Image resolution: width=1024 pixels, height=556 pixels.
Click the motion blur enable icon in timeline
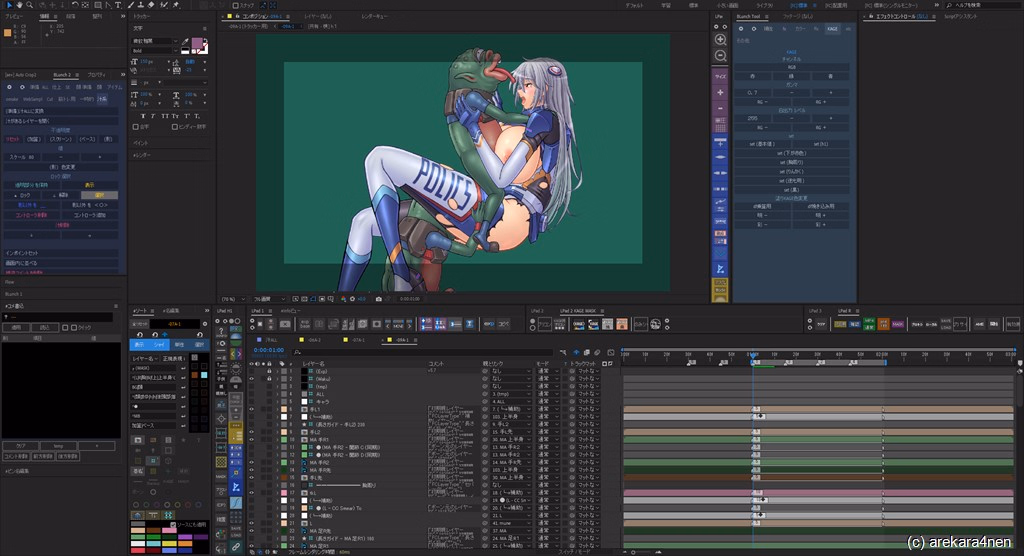[x=597, y=353]
